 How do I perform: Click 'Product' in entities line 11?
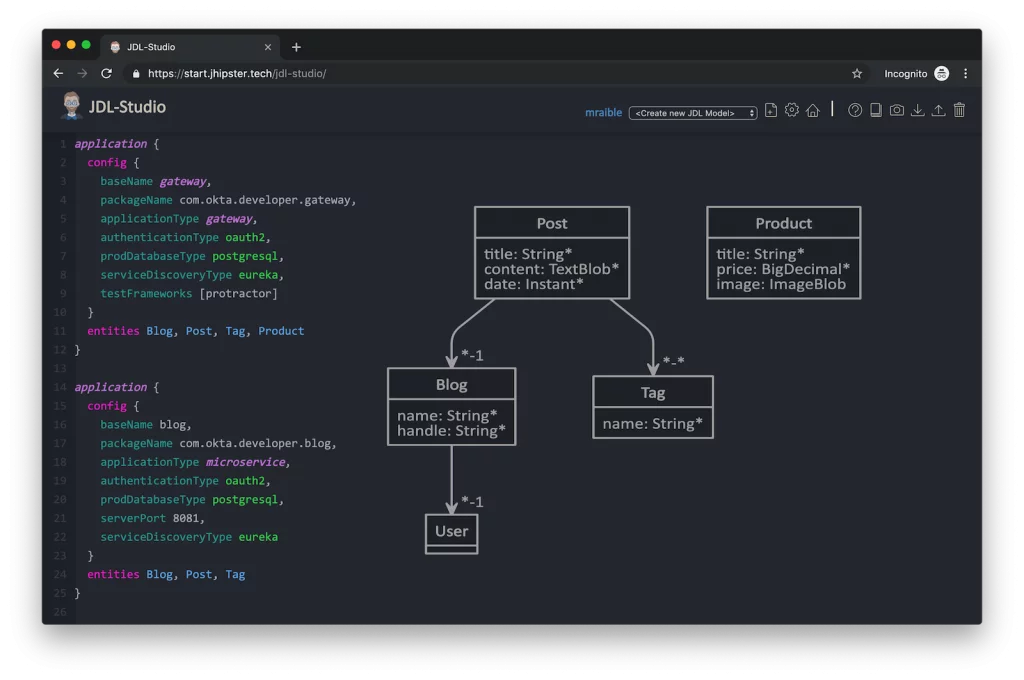(281, 331)
